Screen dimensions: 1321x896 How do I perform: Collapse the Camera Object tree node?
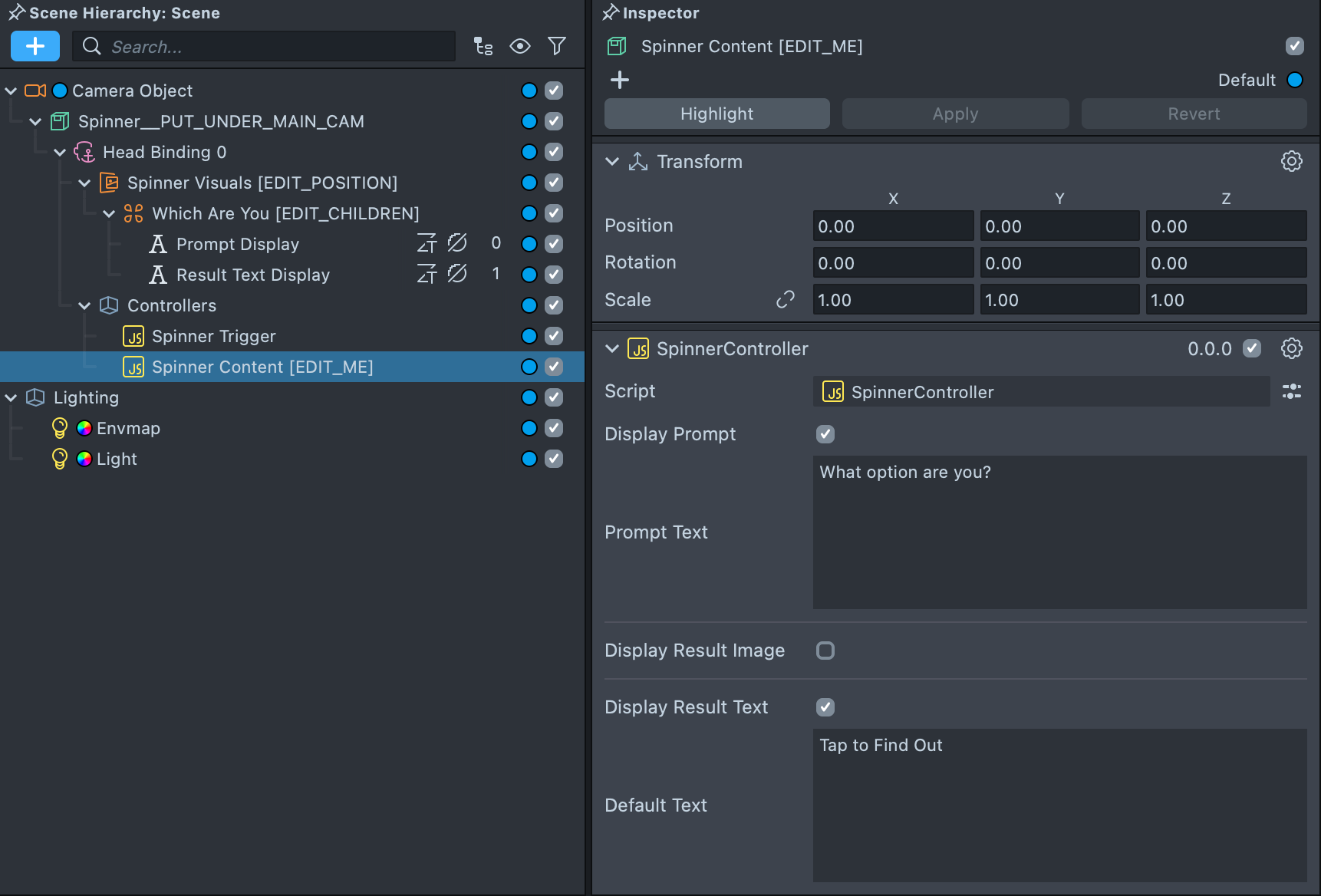point(12,91)
